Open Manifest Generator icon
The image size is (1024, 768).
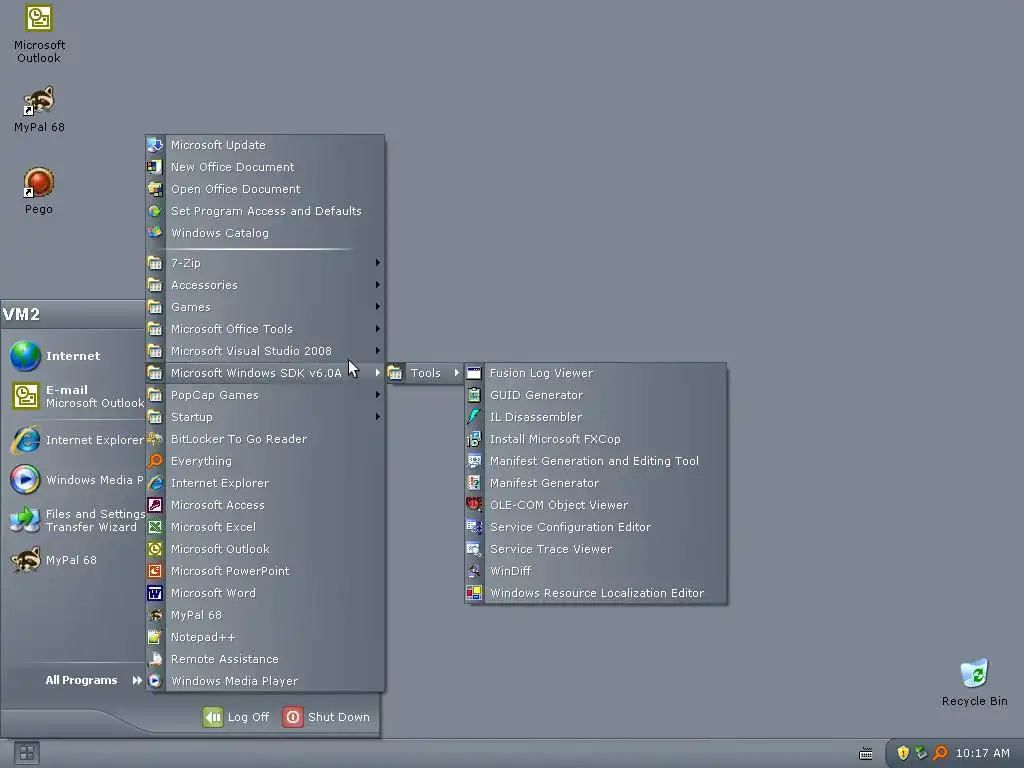(474, 483)
